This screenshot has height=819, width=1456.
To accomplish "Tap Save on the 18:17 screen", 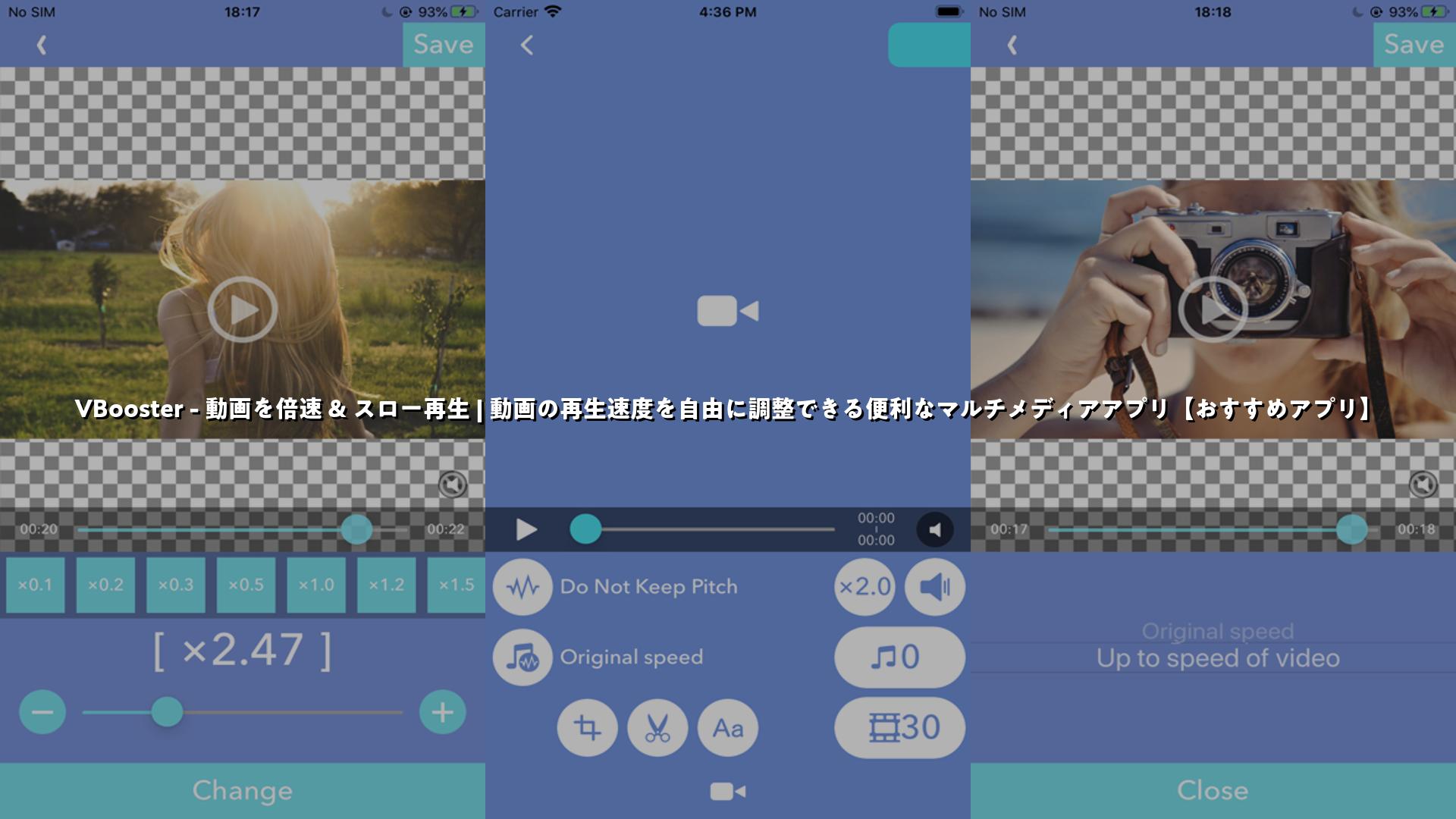I will (444, 45).
